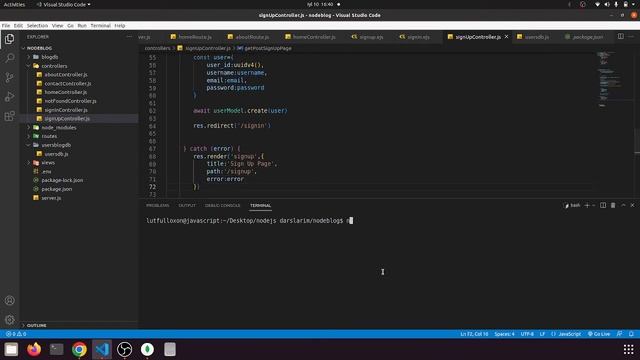Open the Explorer view in activity bar
Image resolution: width=640 pixels, height=360 pixels.
(x=9, y=39)
